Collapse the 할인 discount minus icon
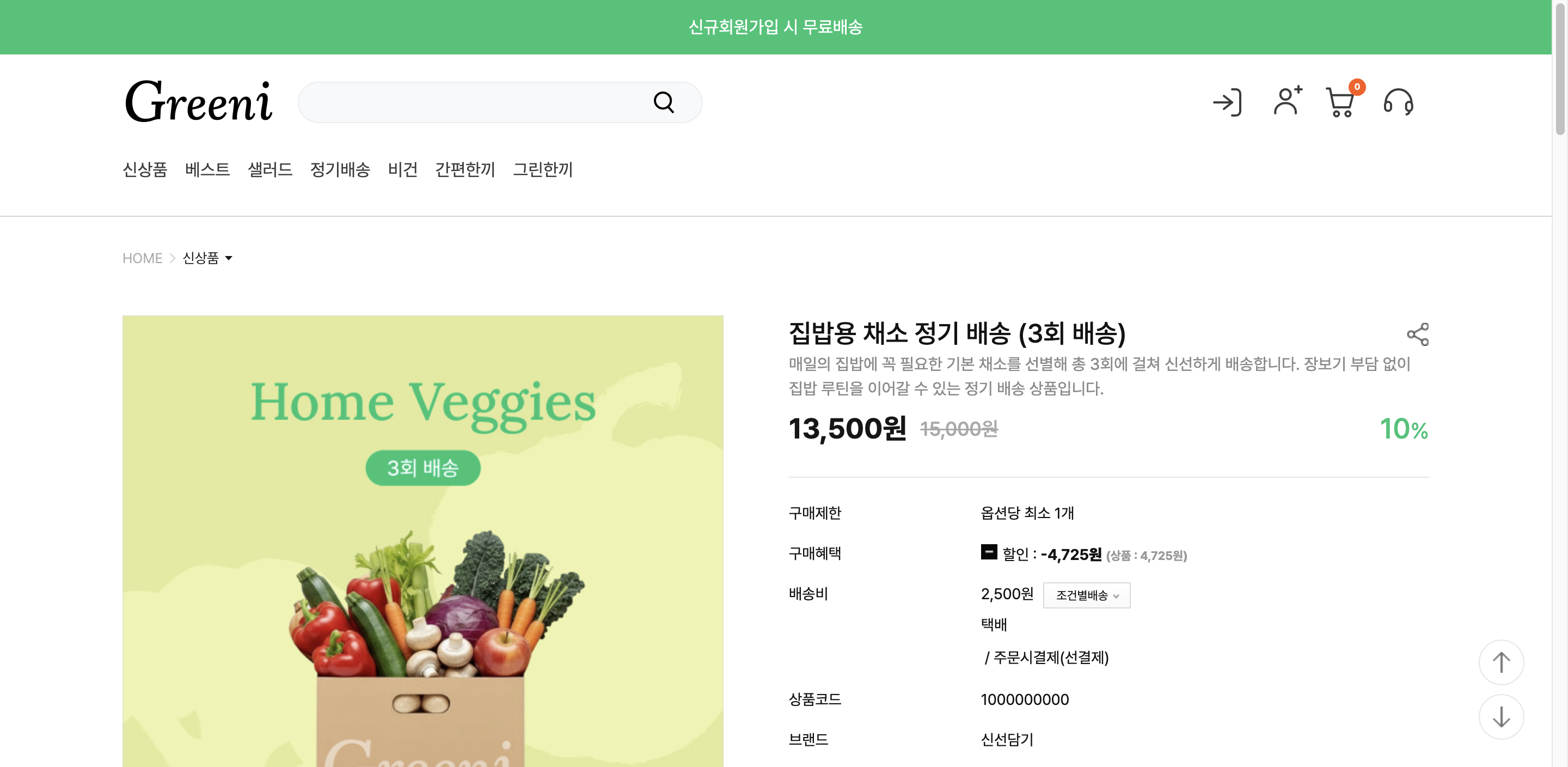Viewport: 1568px width, 767px height. coord(989,552)
